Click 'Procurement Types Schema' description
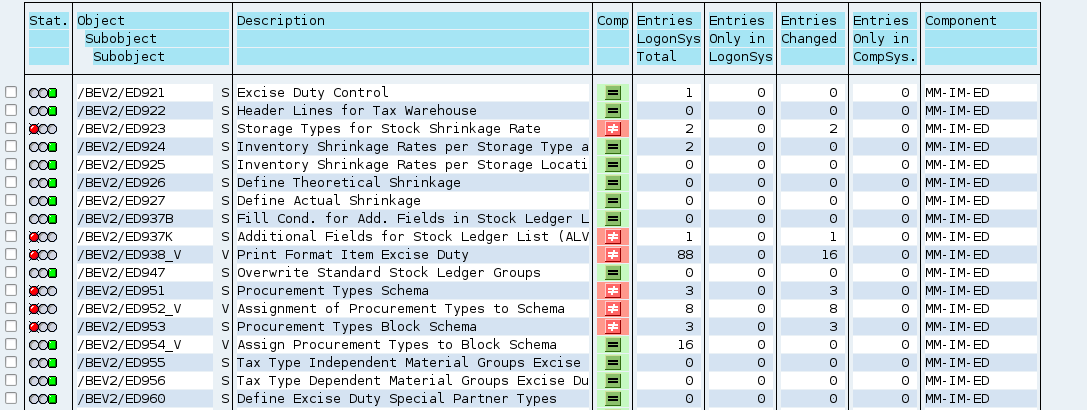 tap(333, 291)
